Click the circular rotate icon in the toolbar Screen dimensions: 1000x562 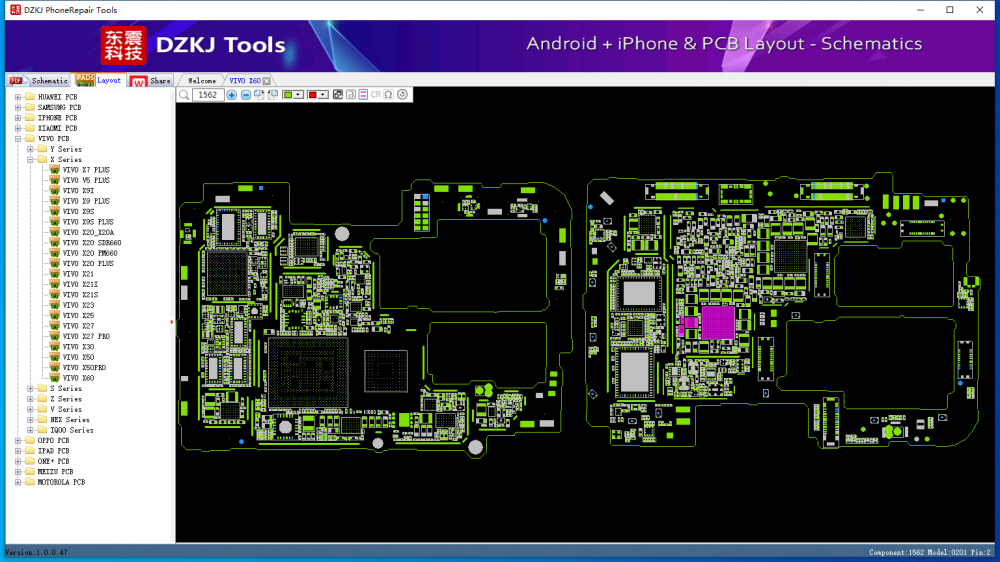coord(402,95)
